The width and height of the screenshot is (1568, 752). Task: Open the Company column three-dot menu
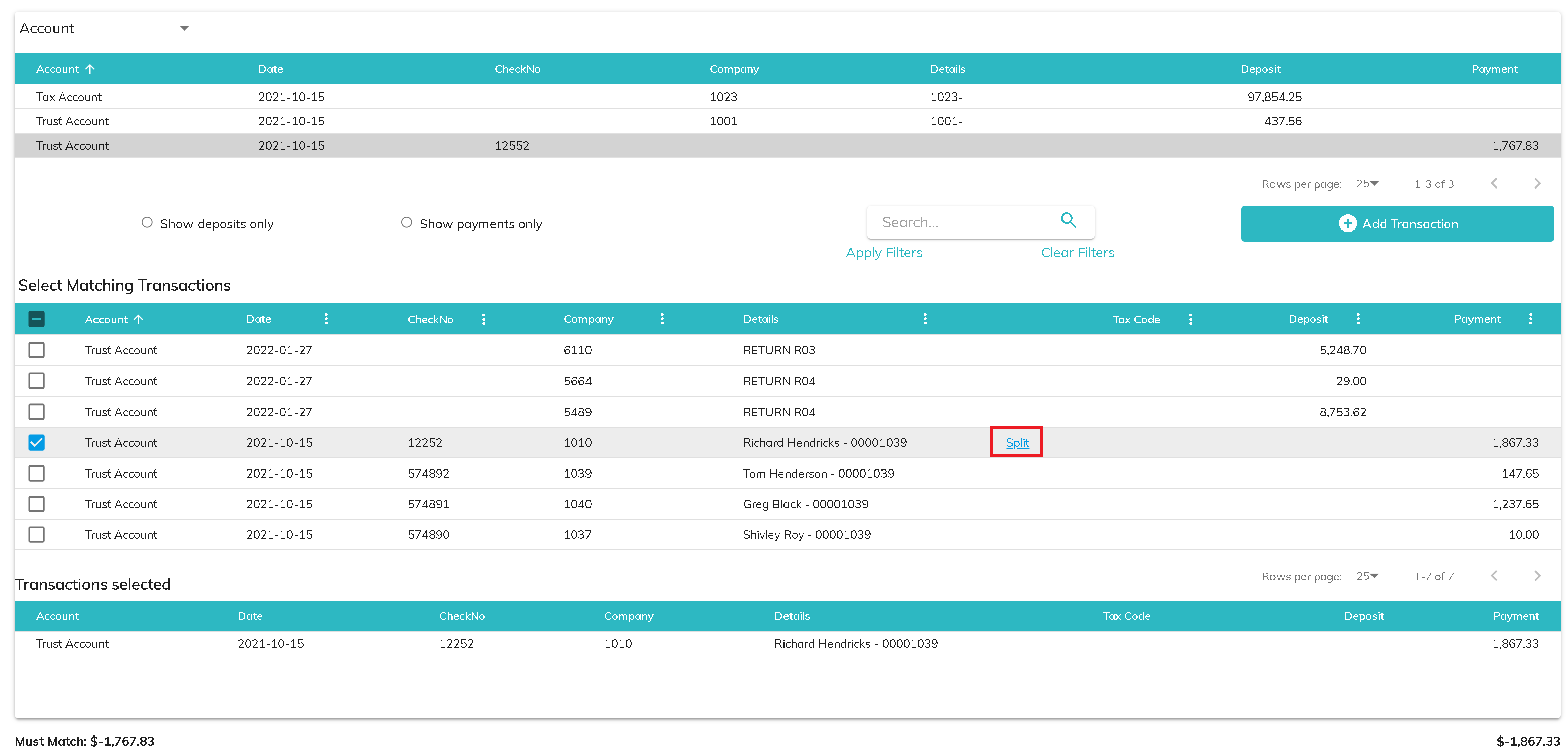pos(662,319)
